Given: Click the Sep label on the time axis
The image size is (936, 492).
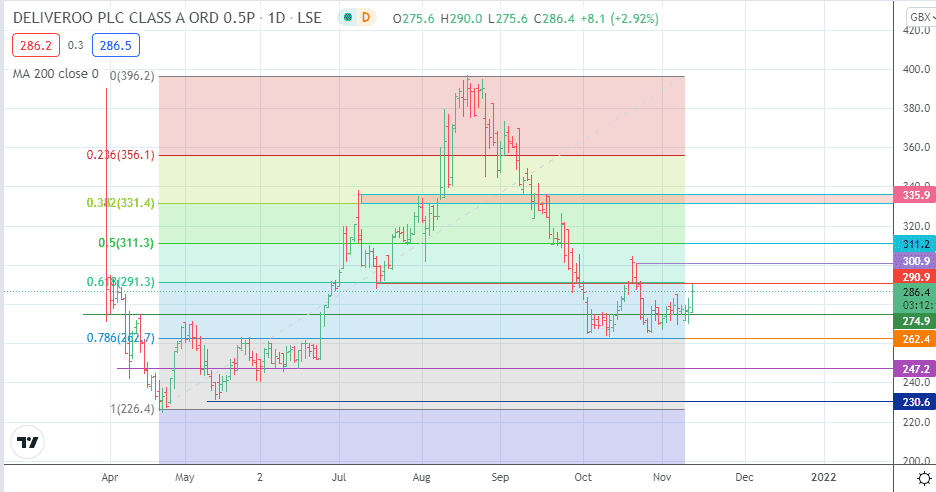Looking at the screenshot, I should point(500,477).
